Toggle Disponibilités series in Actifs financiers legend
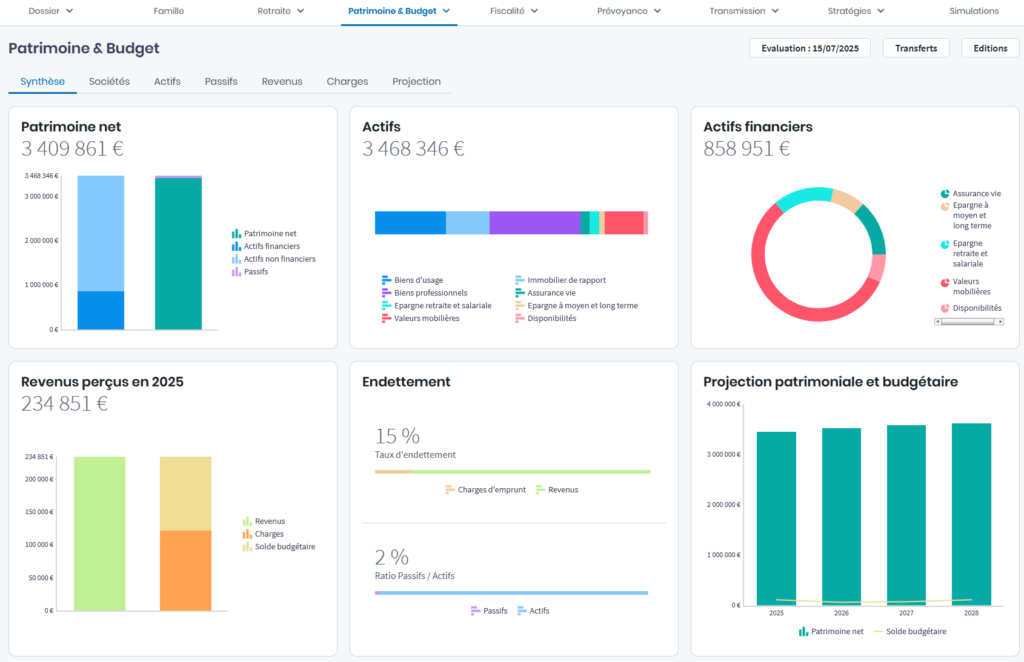 pos(975,308)
